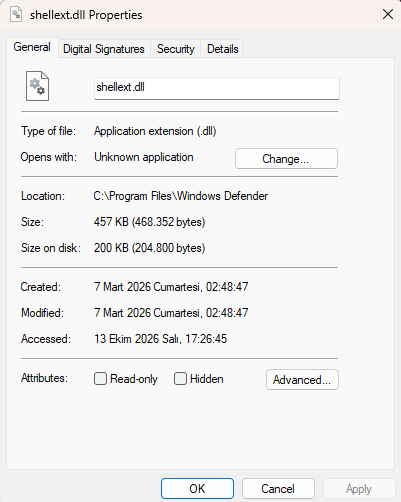This screenshot has width=401, height=502.
Task: Click the Created date value
Action: click(x=171, y=287)
